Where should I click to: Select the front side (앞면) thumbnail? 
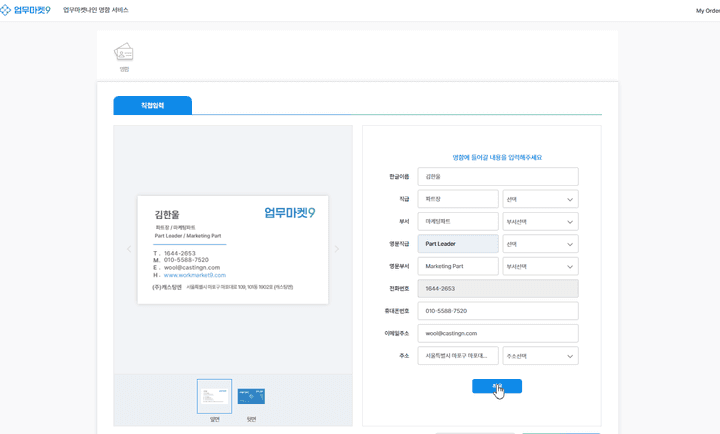tap(214, 396)
